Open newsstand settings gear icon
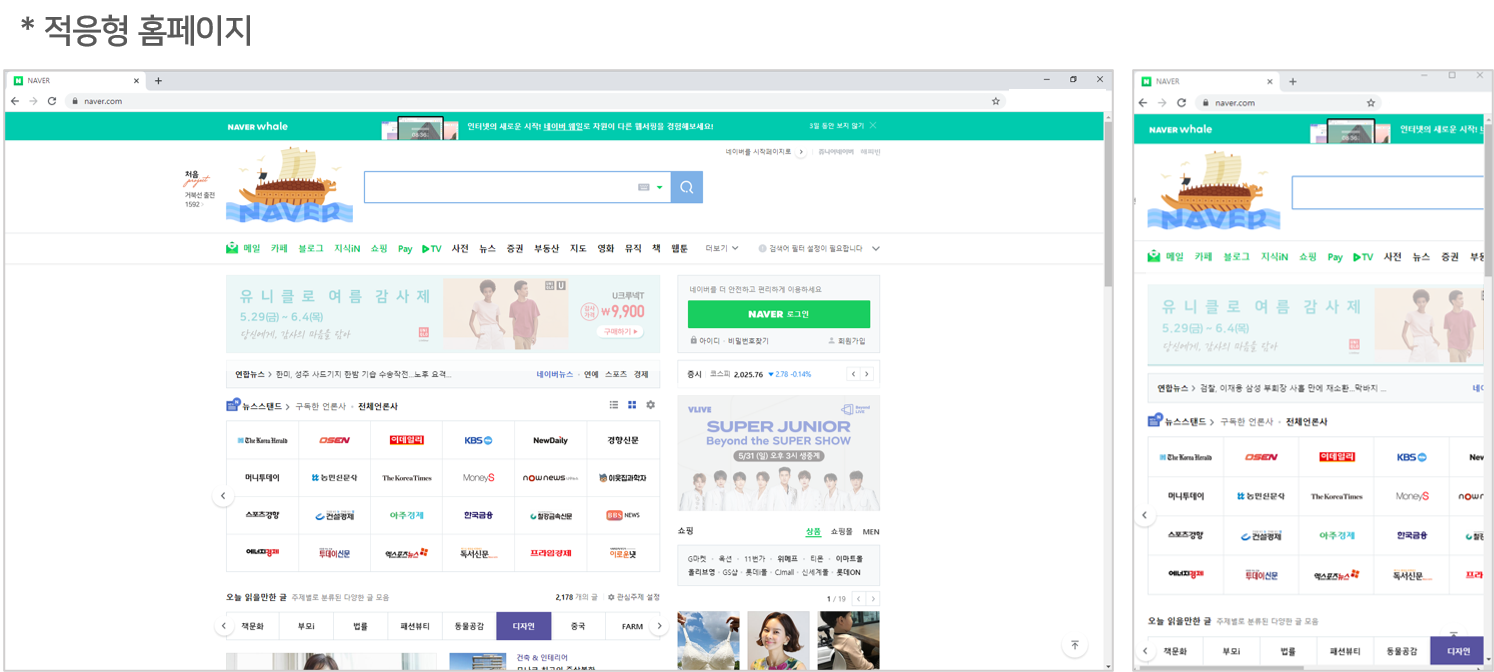 click(651, 405)
